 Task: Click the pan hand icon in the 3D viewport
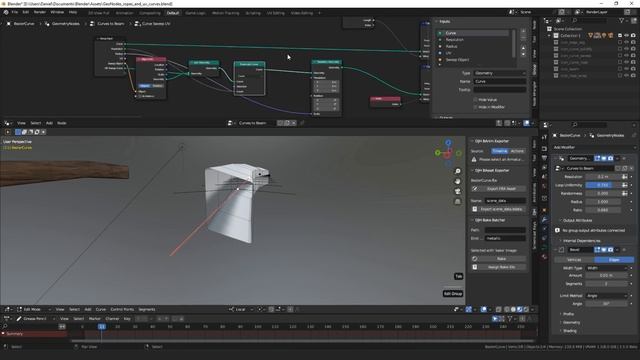(458, 181)
